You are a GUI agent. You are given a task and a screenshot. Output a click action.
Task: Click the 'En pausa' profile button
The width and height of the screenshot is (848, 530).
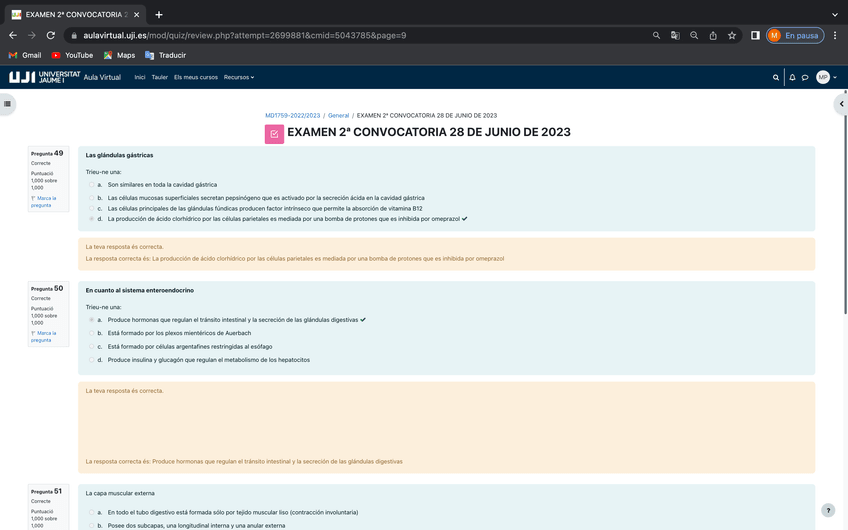coord(794,35)
